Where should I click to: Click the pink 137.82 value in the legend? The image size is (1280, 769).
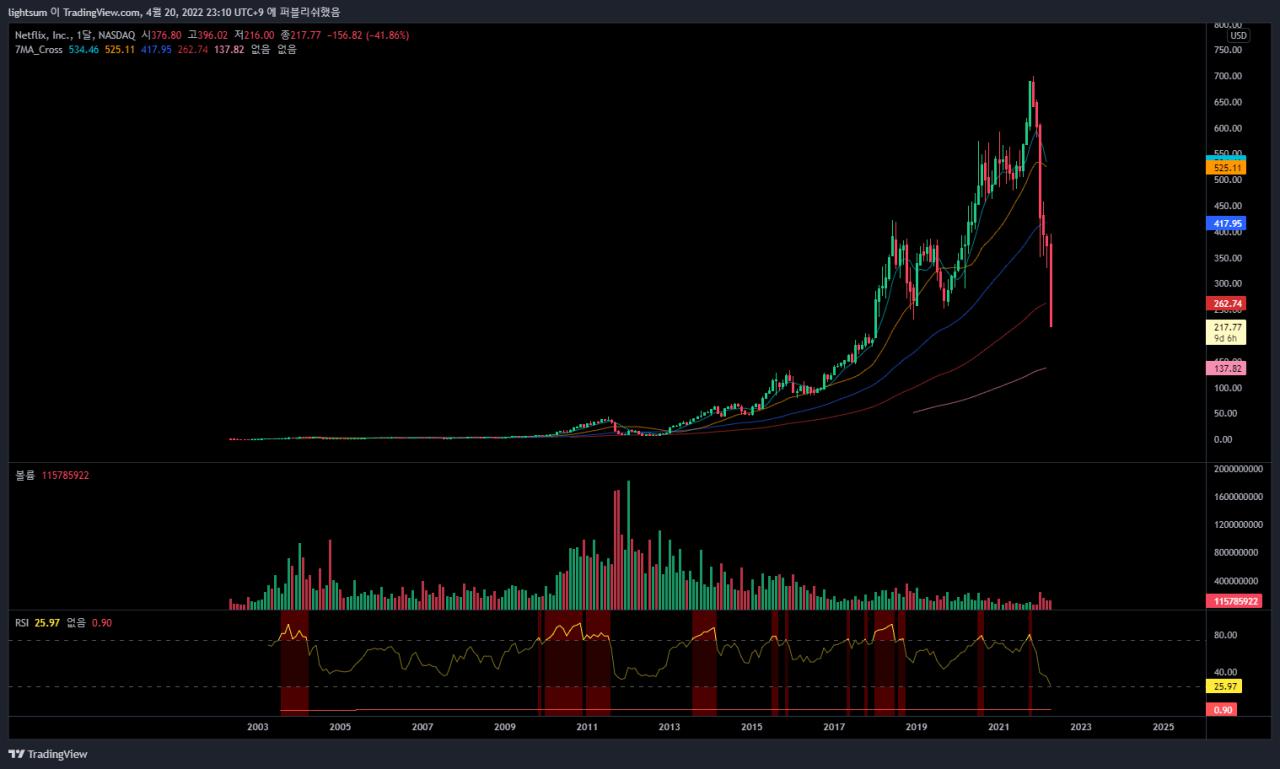[x=230, y=48]
